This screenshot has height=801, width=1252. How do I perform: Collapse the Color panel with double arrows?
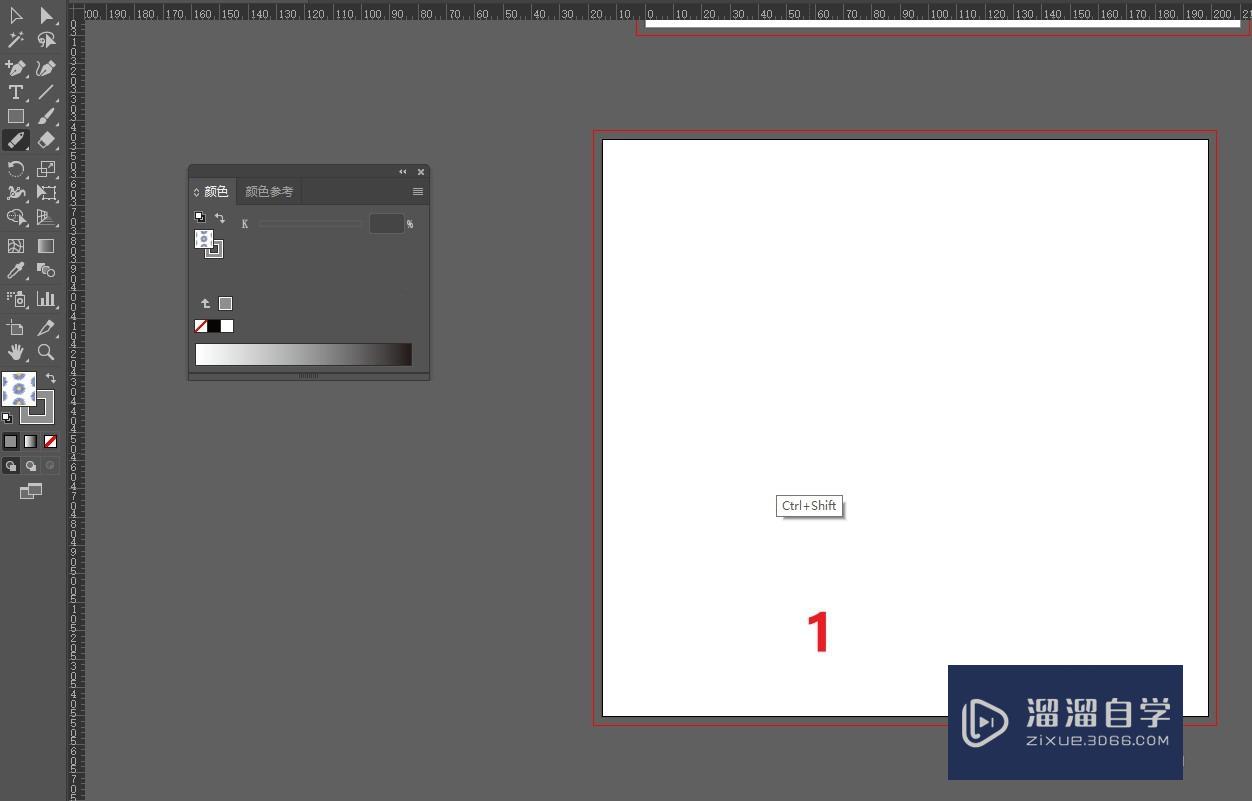(403, 172)
